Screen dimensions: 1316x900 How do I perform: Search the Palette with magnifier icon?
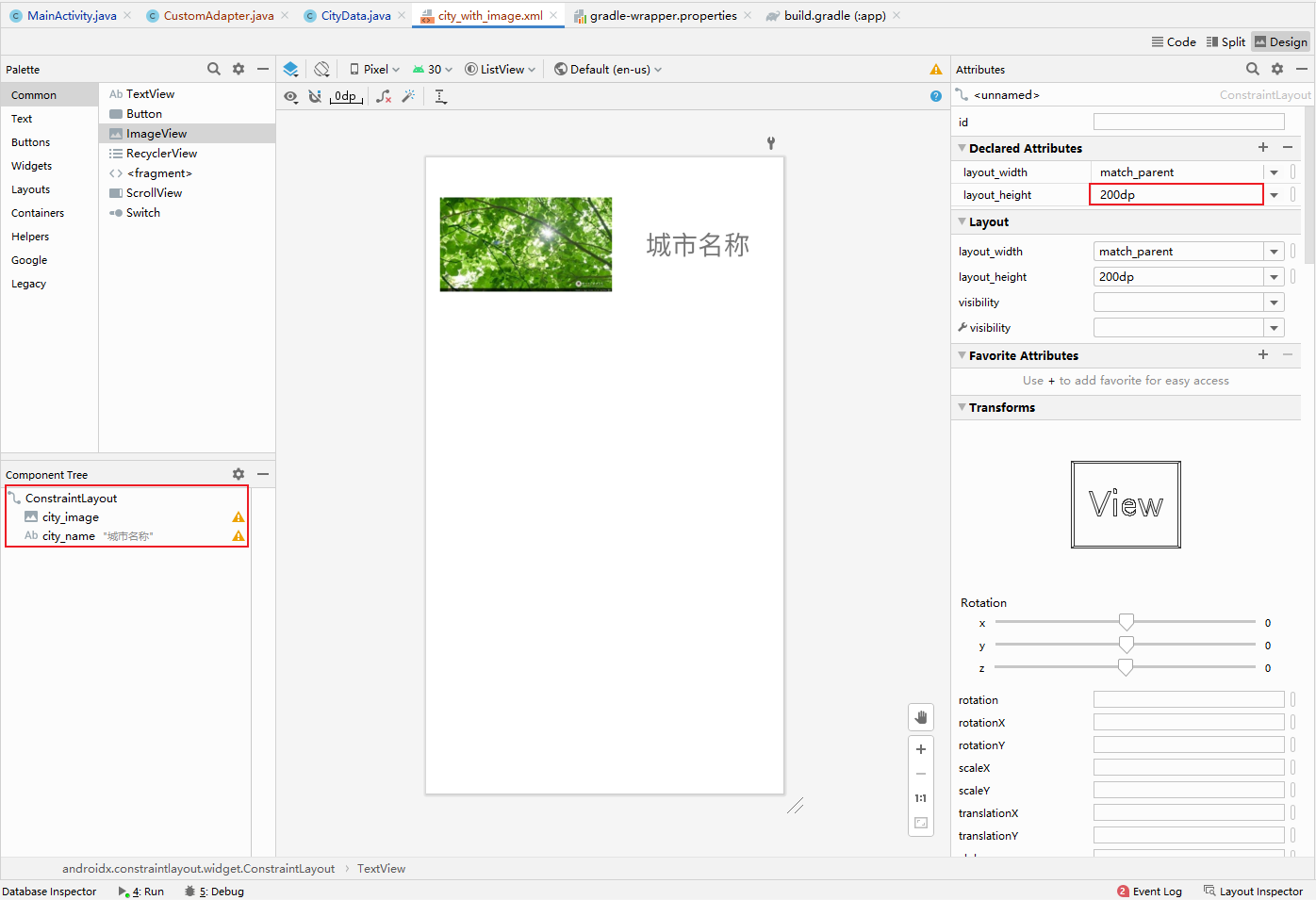click(x=214, y=69)
